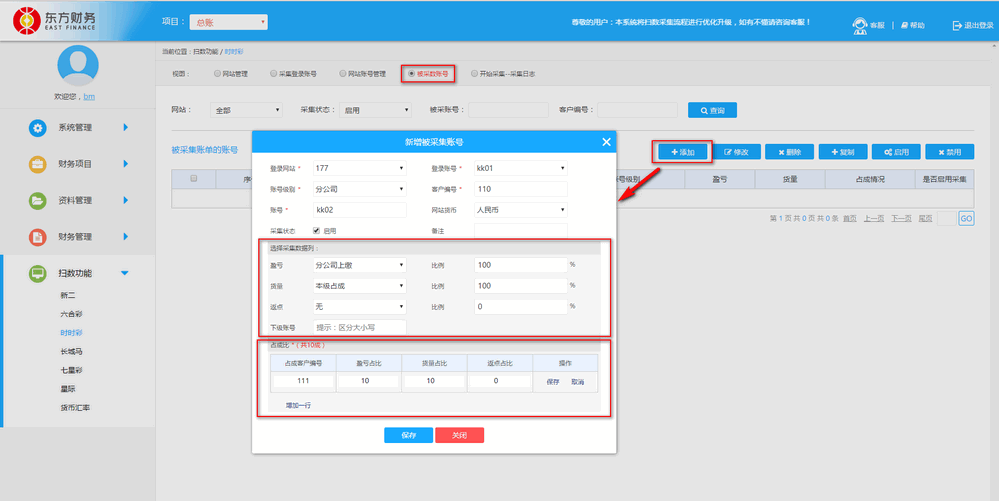This screenshot has height=501, width=999.
Task: Toggle the 启用 checkbox for 采集状态
Action: click(x=317, y=230)
